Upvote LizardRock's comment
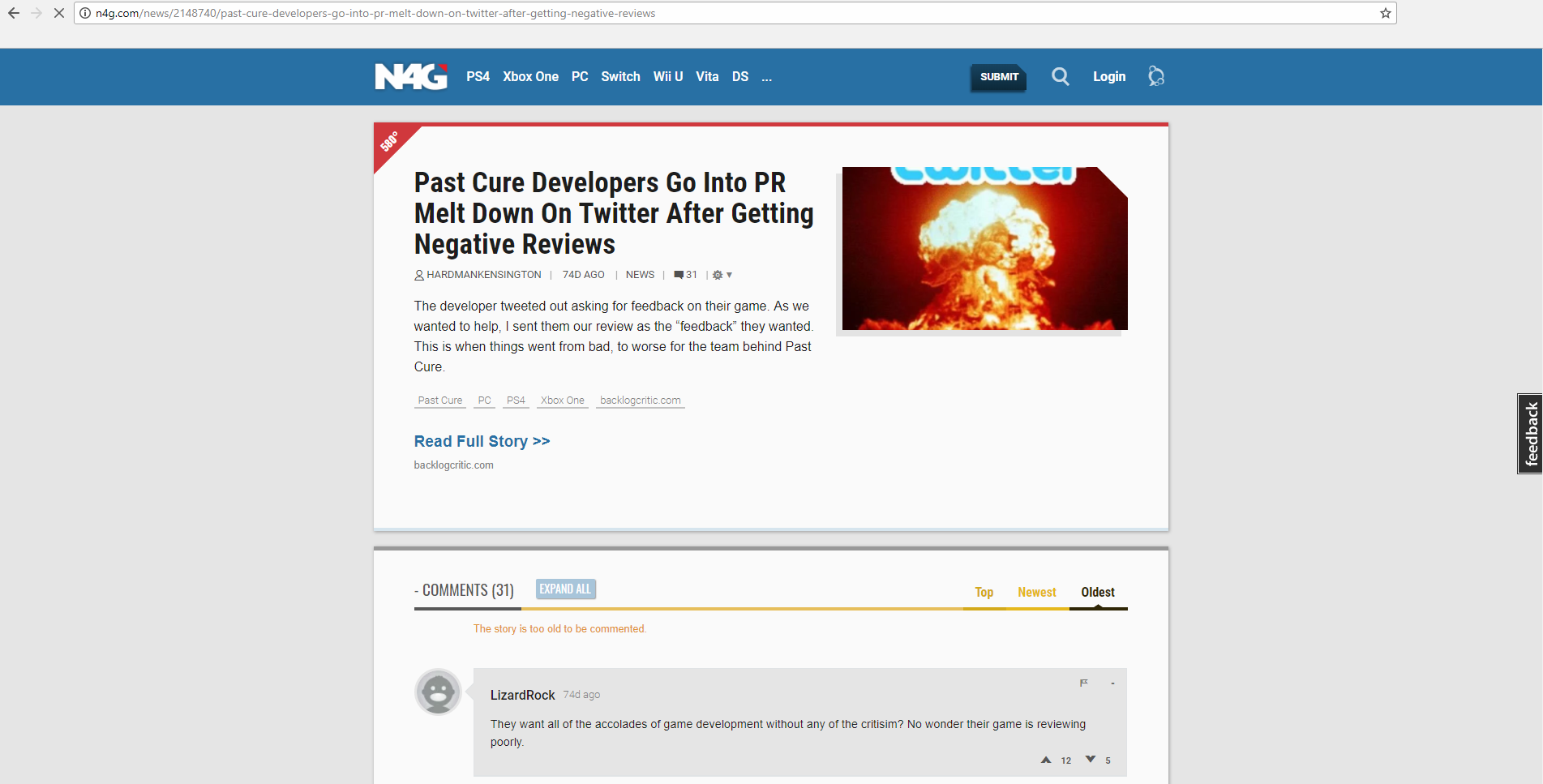The width and height of the screenshot is (1543, 784). pos(1046,760)
